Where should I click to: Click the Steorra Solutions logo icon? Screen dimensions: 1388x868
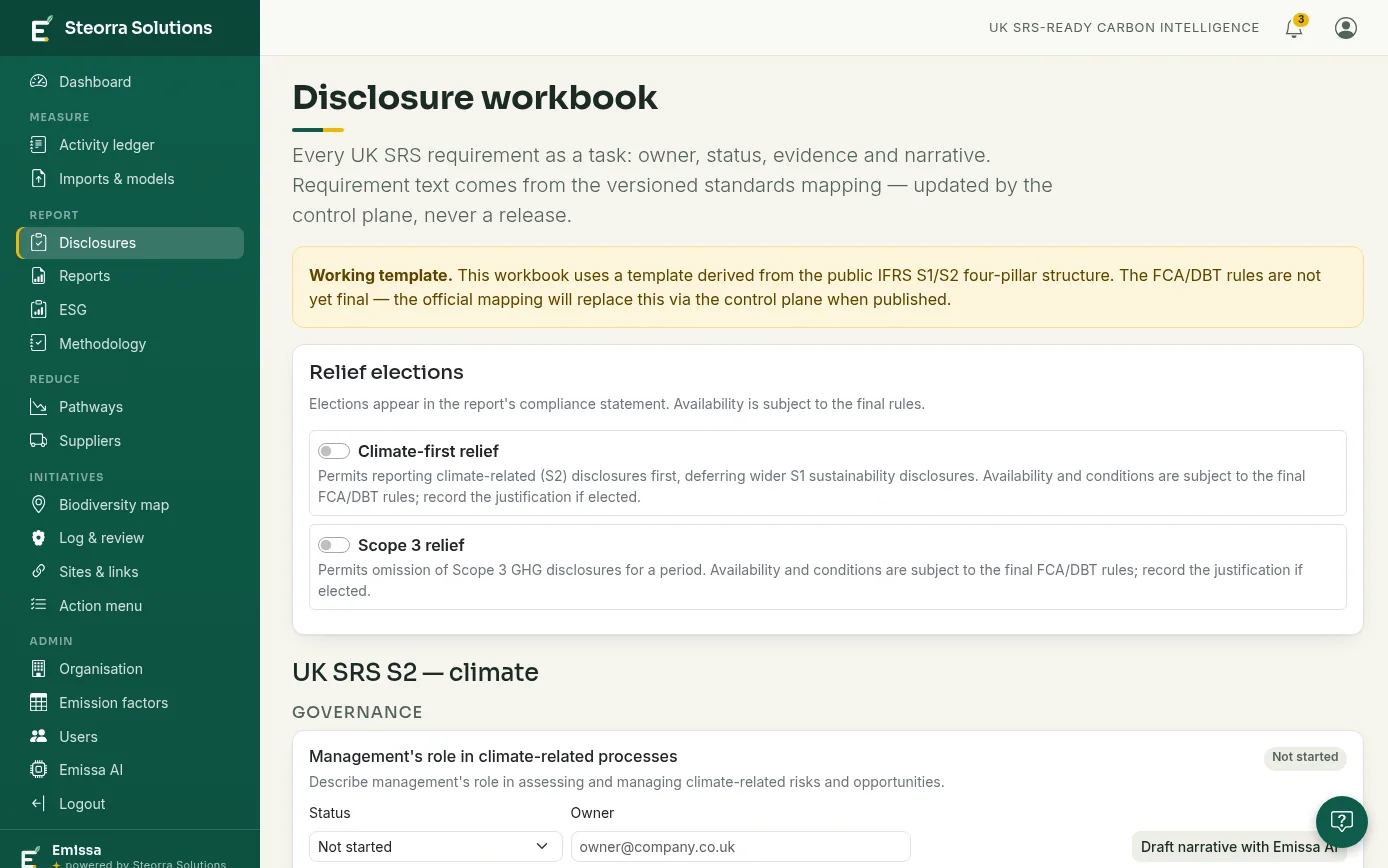pyautogui.click(x=41, y=28)
